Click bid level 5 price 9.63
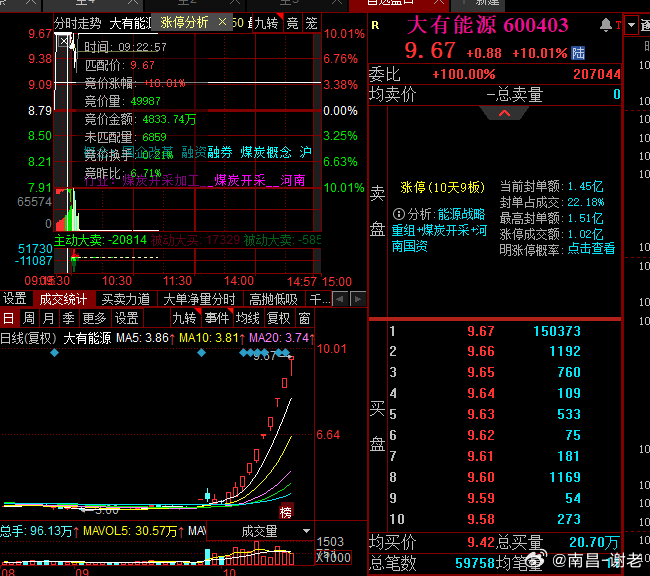 click(481, 414)
